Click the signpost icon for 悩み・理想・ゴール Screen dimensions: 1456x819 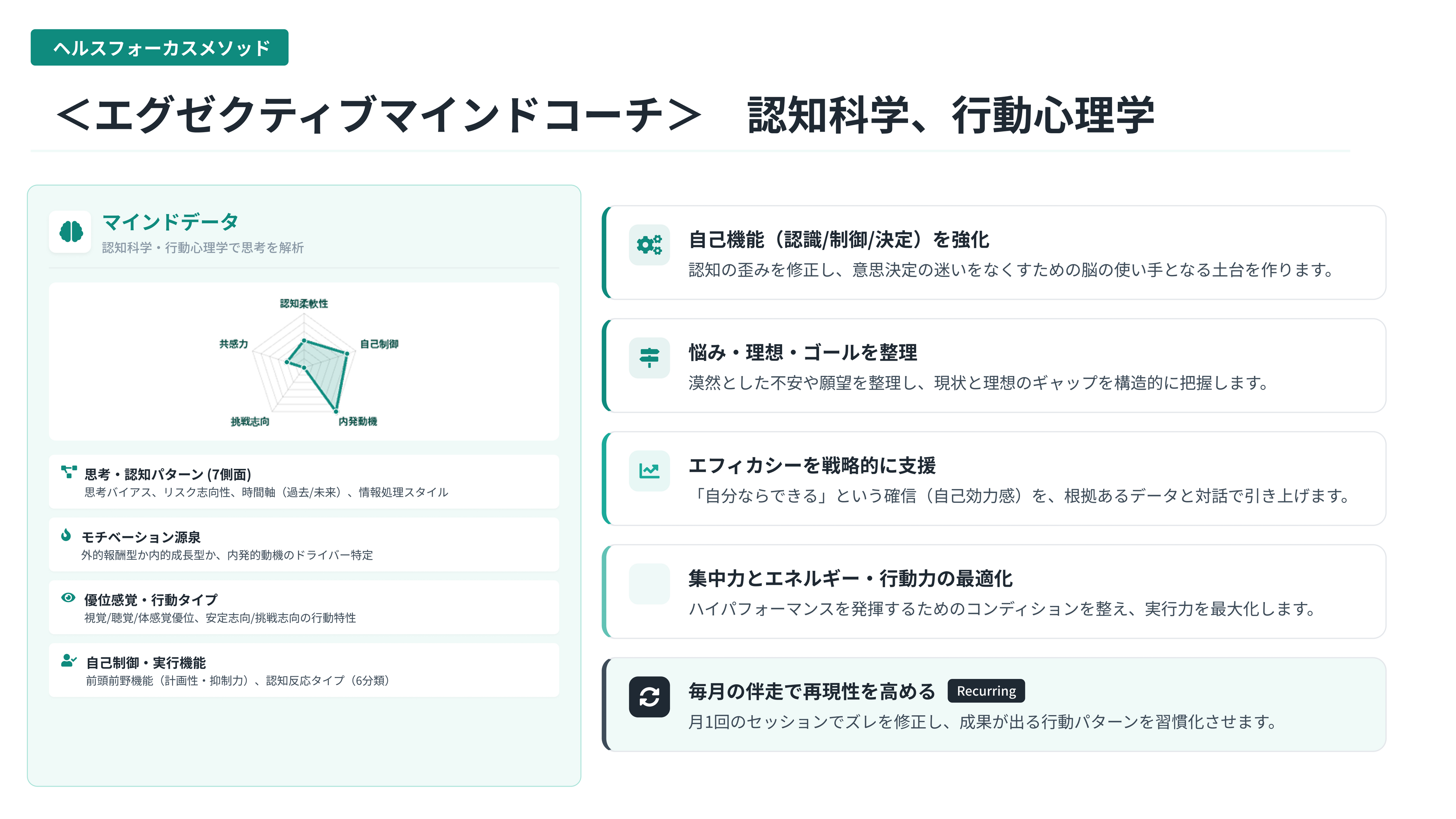point(649,358)
